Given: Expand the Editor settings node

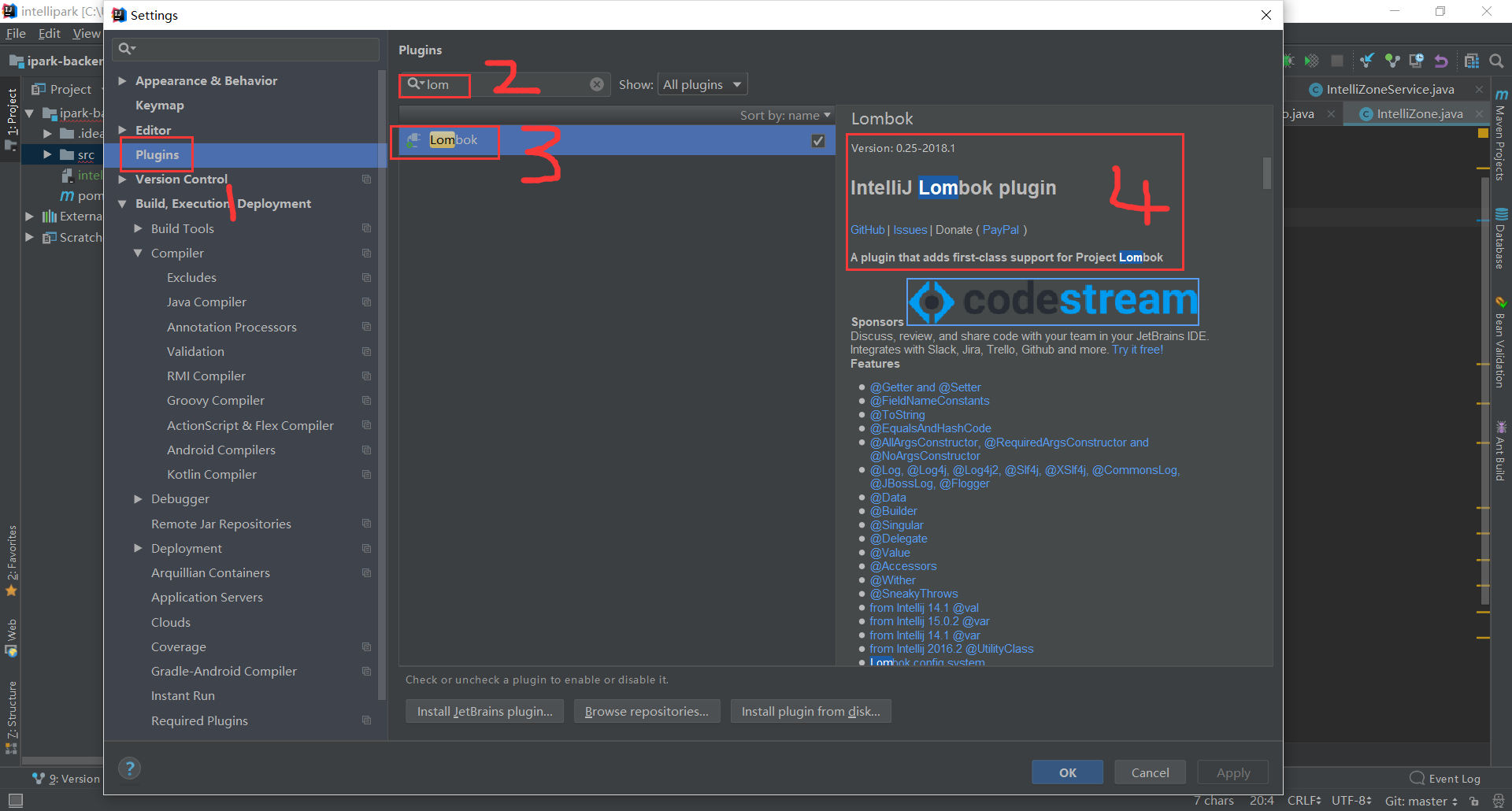Looking at the screenshot, I should (122, 130).
